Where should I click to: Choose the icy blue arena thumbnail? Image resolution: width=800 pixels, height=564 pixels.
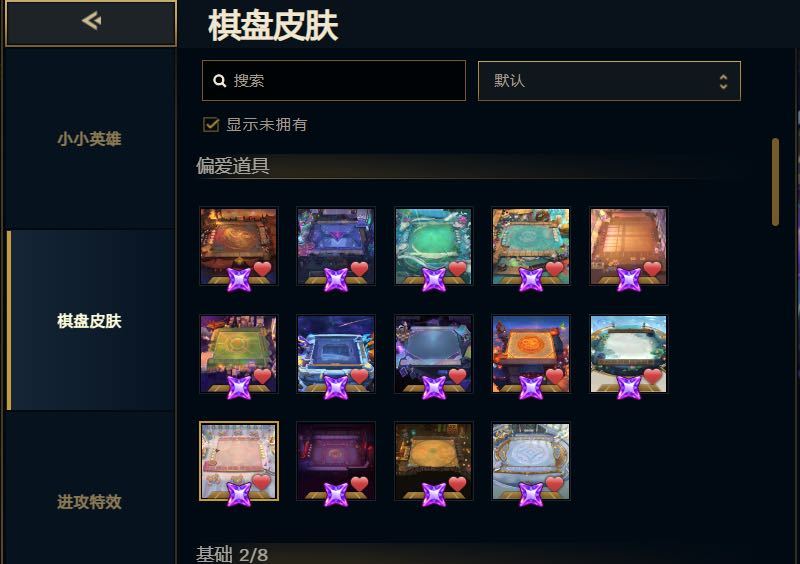(531, 461)
